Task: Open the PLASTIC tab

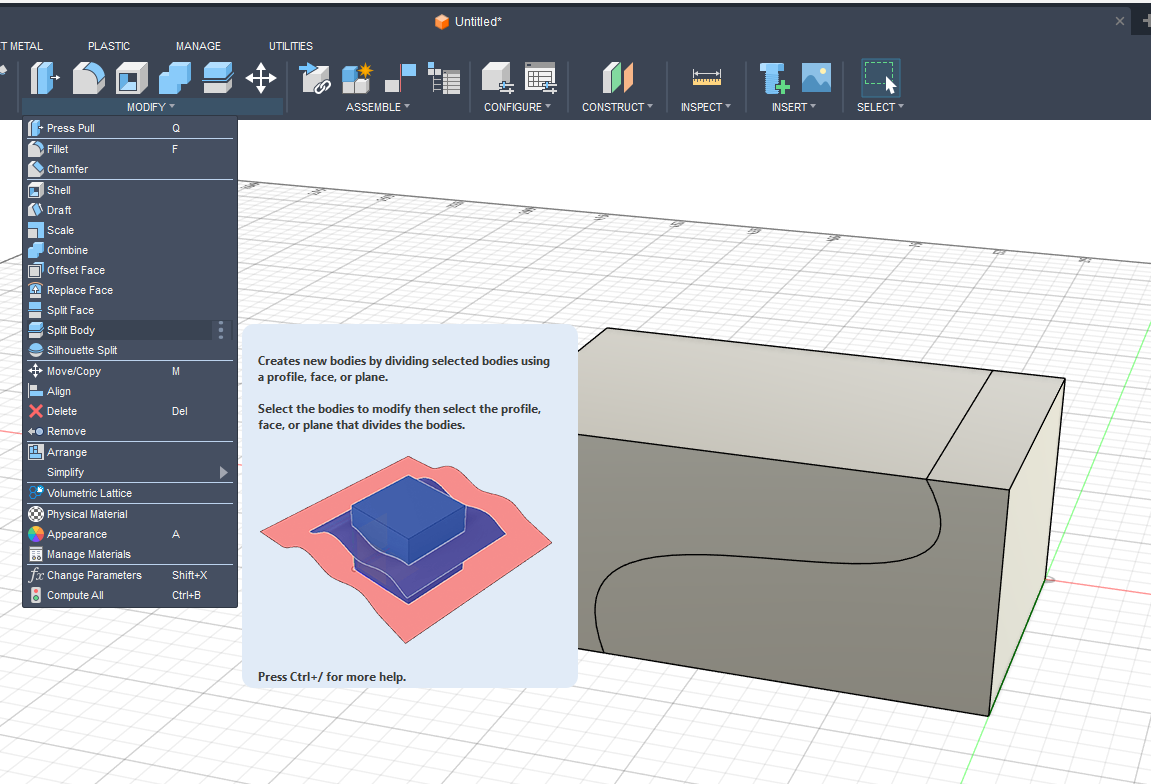Action: pos(109,46)
